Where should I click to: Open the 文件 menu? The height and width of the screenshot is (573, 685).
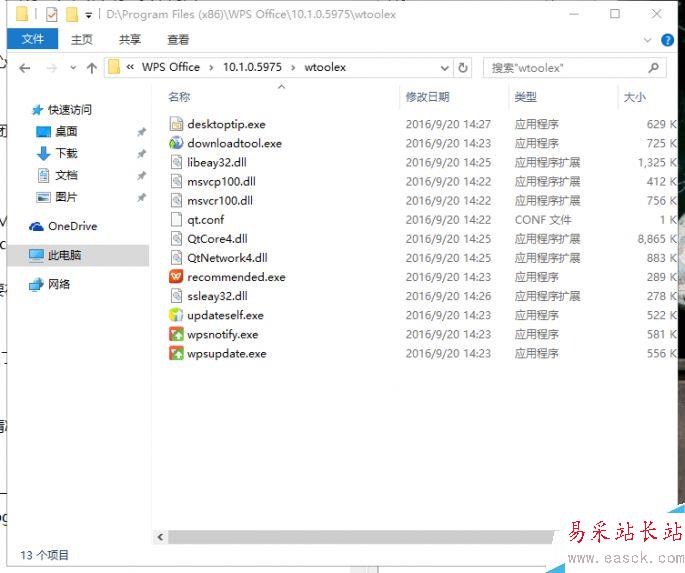(33, 39)
